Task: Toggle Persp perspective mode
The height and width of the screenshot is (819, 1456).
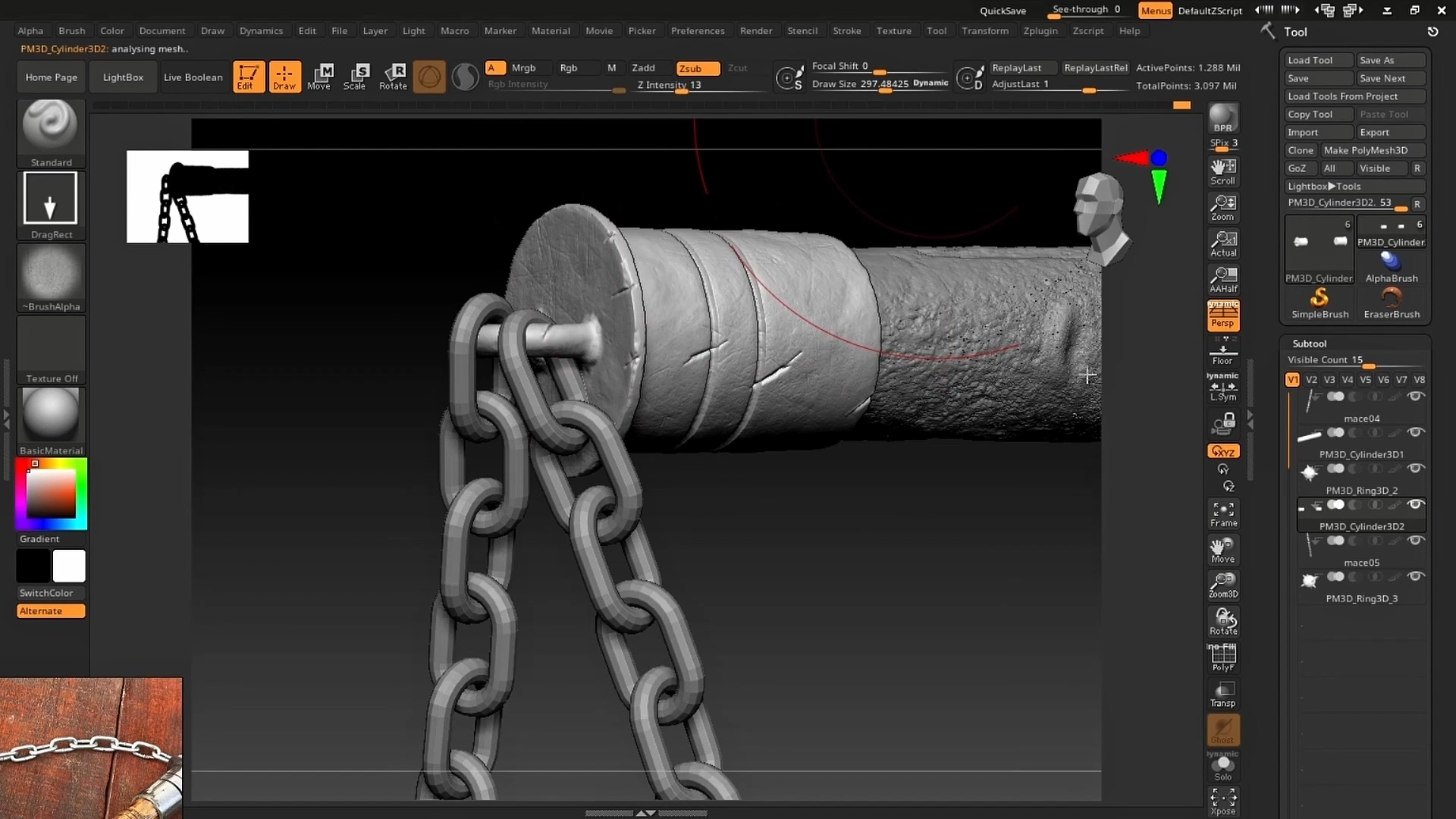Action: (1222, 315)
